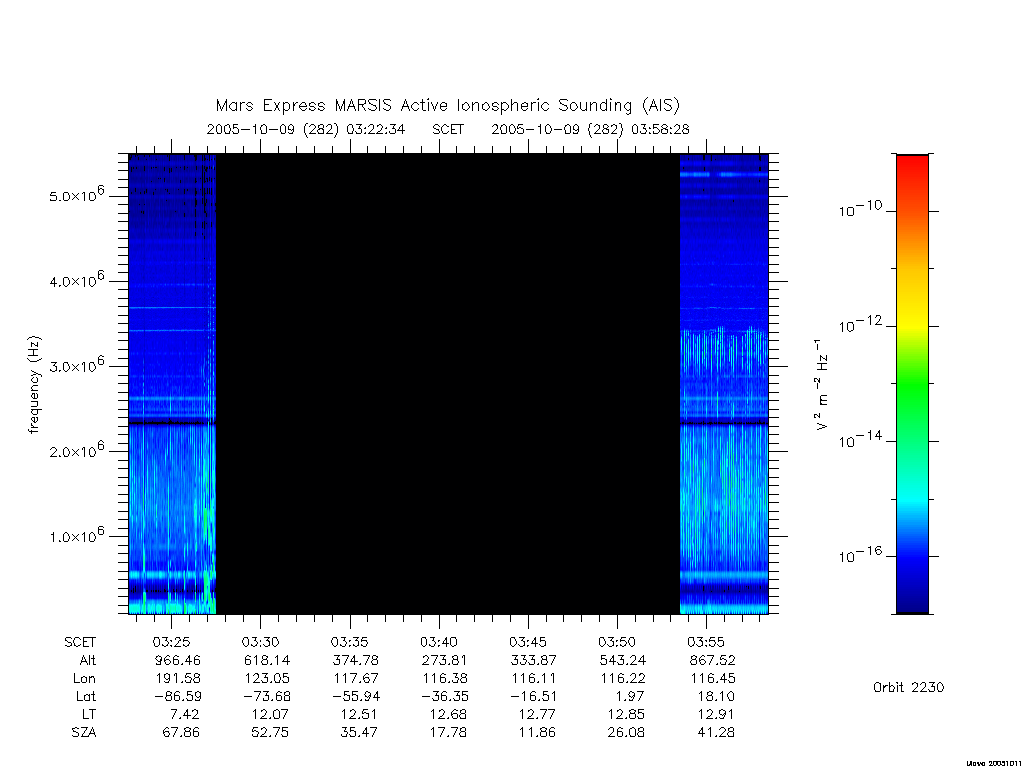Viewport: 1024px width, 768px height.
Task: Click the colorbar label 10^-12
Action: click(x=860, y=324)
